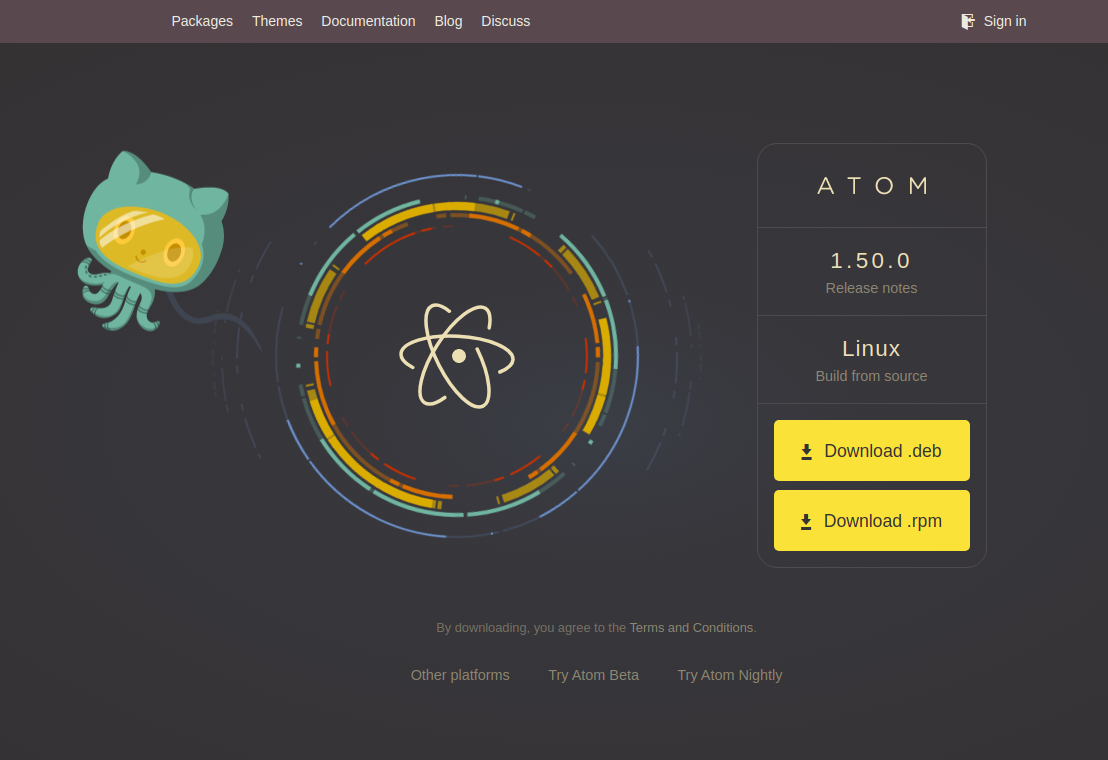Open the Blog section
This screenshot has height=760, width=1108.
(x=448, y=21)
